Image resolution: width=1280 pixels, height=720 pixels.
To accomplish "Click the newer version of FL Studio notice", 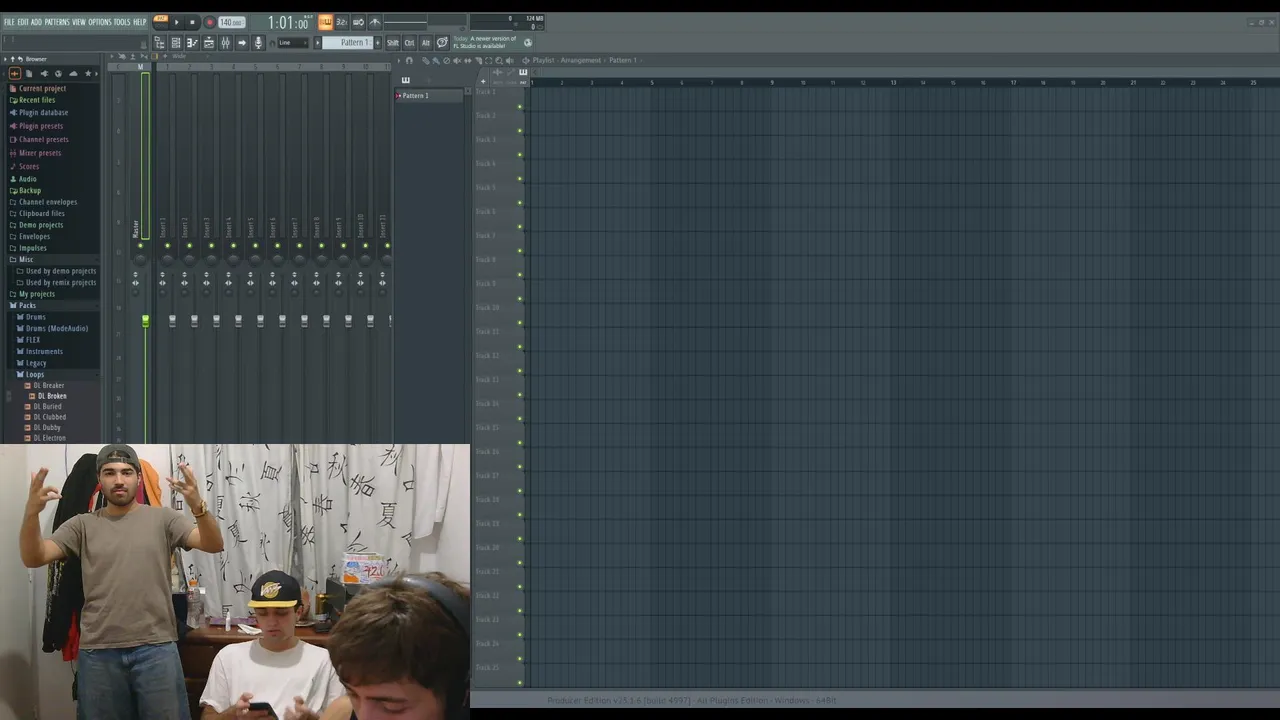I will click(x=485, y=42).
